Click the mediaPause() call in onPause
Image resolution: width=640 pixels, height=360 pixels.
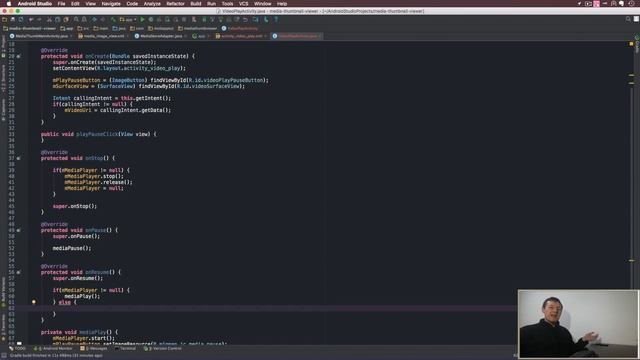tap(72, 248)
